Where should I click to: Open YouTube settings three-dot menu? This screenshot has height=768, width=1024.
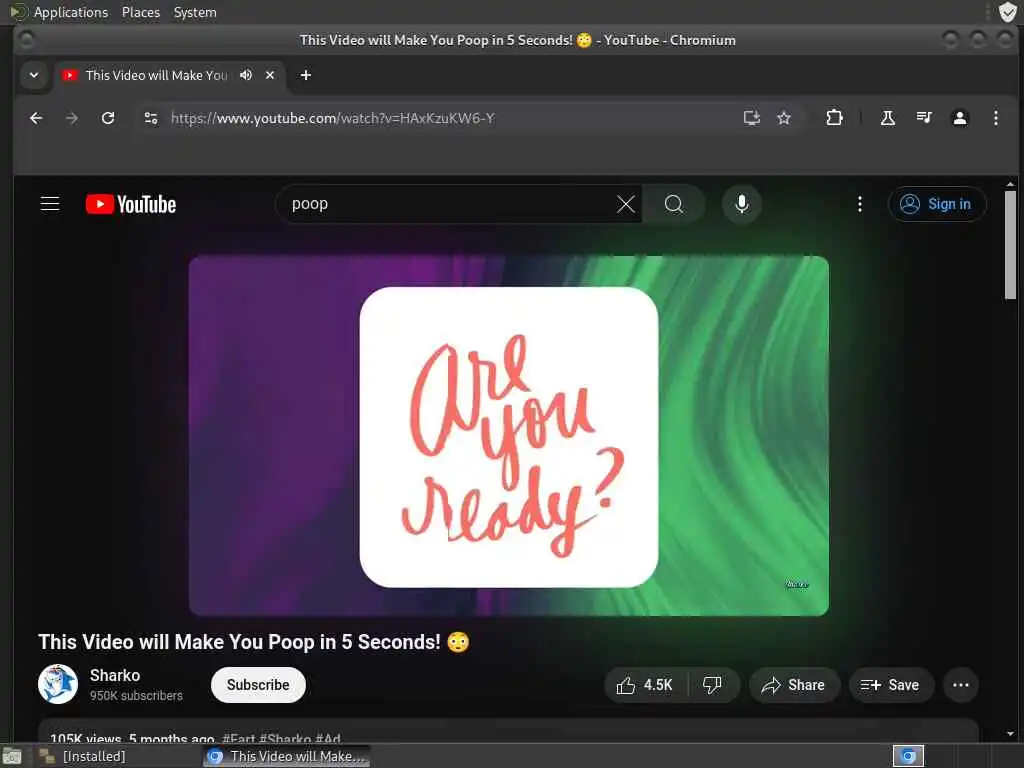point(859,204)
